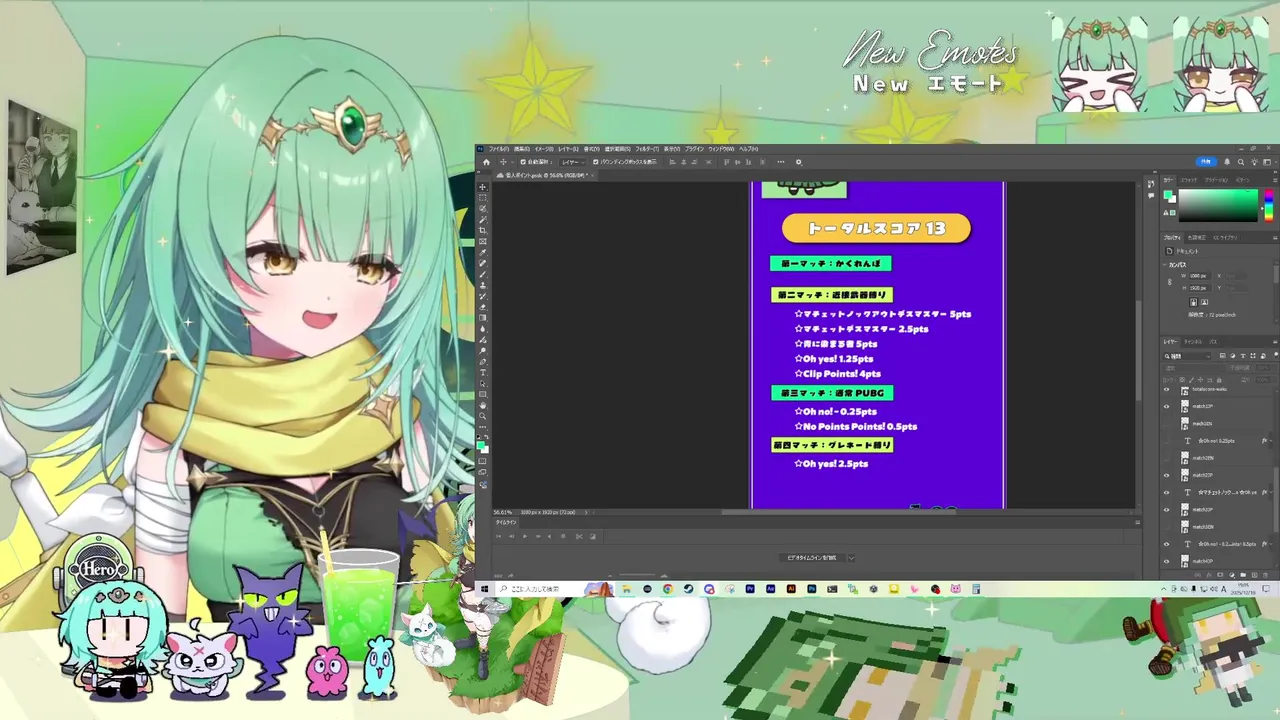The image size is (1280, 720).
Task: Click the blue Share button
Action: 1206,162
